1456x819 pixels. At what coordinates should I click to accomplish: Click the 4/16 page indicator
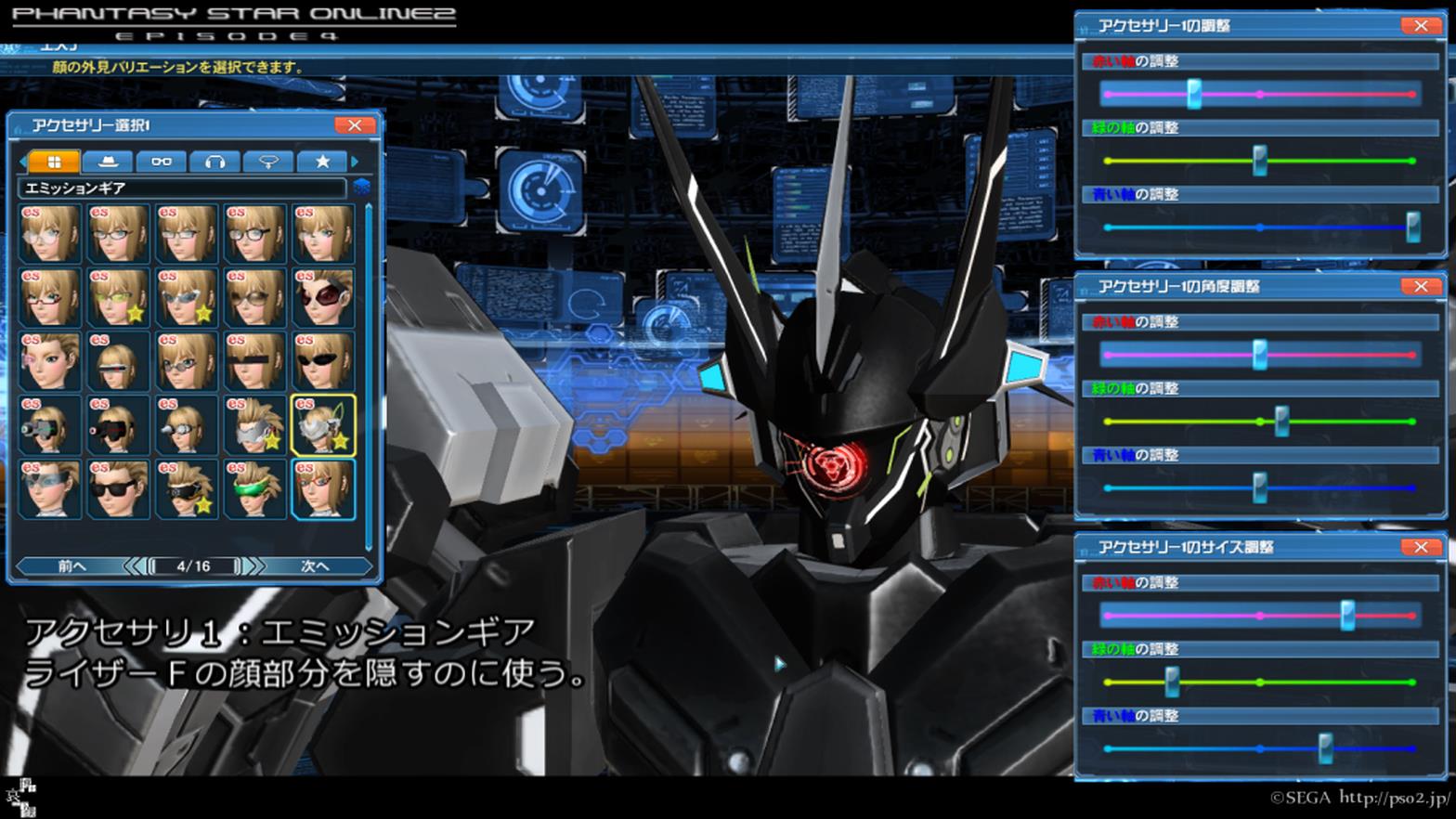click(194, 565)
